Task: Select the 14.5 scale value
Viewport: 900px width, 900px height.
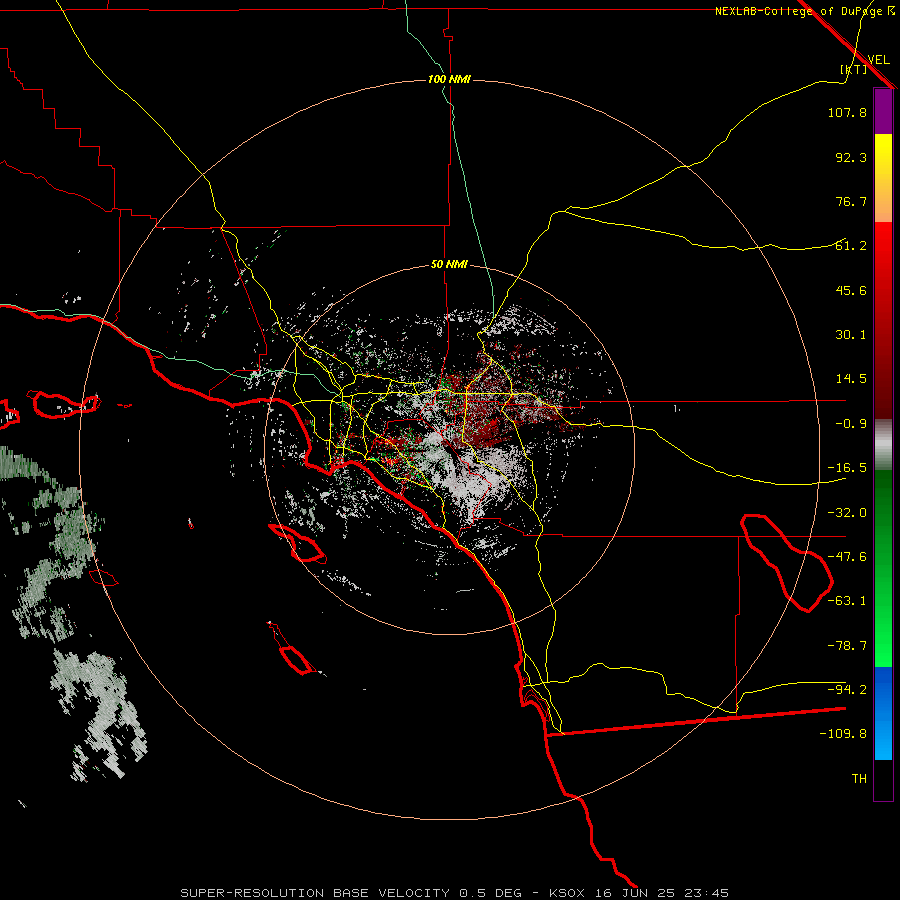Action: coord(851,379)
